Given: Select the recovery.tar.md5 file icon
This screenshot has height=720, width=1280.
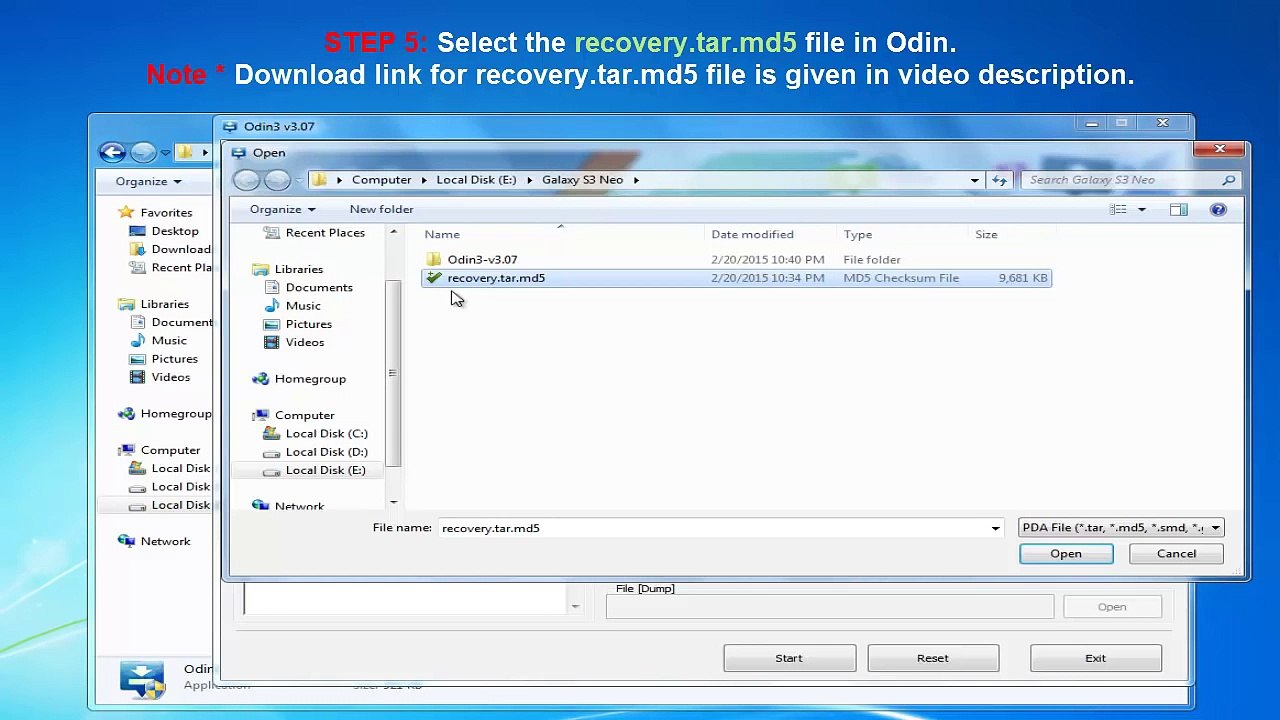Looking at the screenshot, I should click(434, 278).
